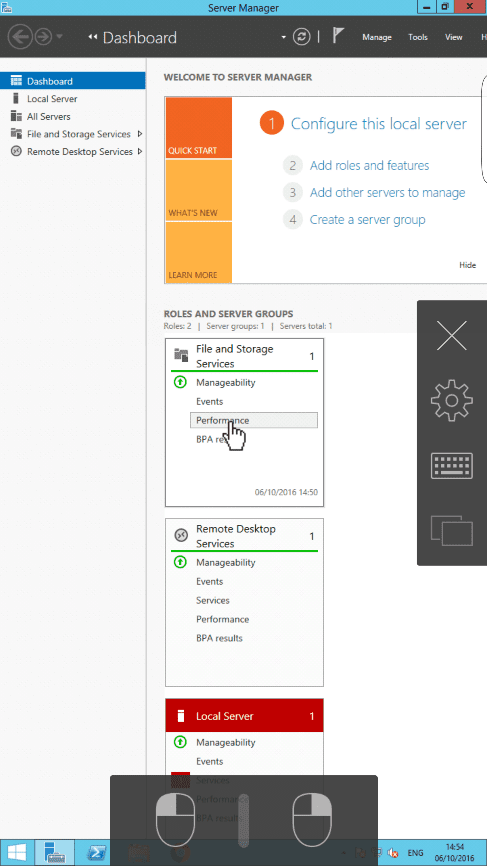Viewport: 487px width, 866px height.
Task: Open Performance in Remote Desktop Services tile
Action: (x=223, y=619)
